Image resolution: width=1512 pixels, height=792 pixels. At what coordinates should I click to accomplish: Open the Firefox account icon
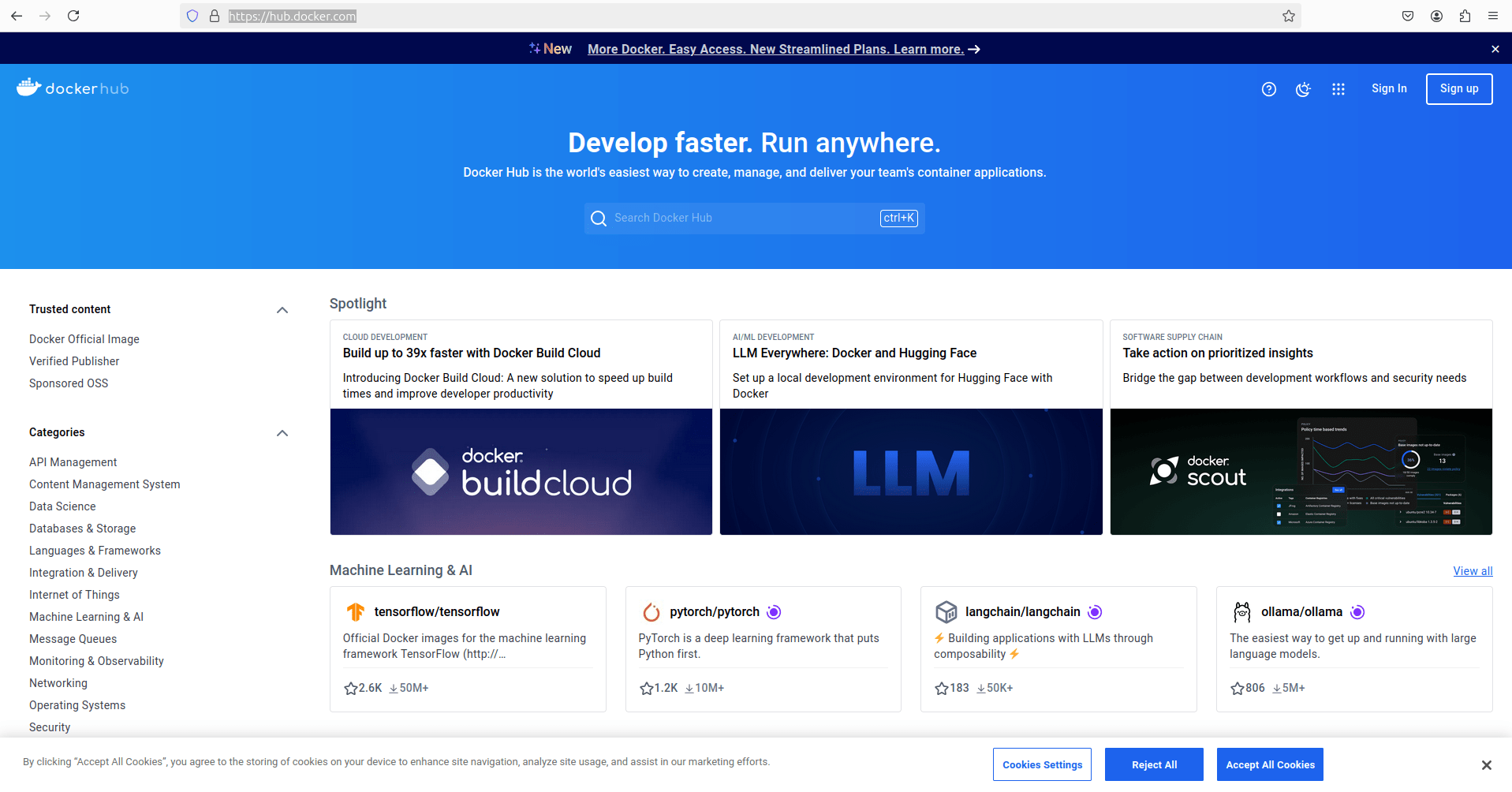click(1436, 16)
